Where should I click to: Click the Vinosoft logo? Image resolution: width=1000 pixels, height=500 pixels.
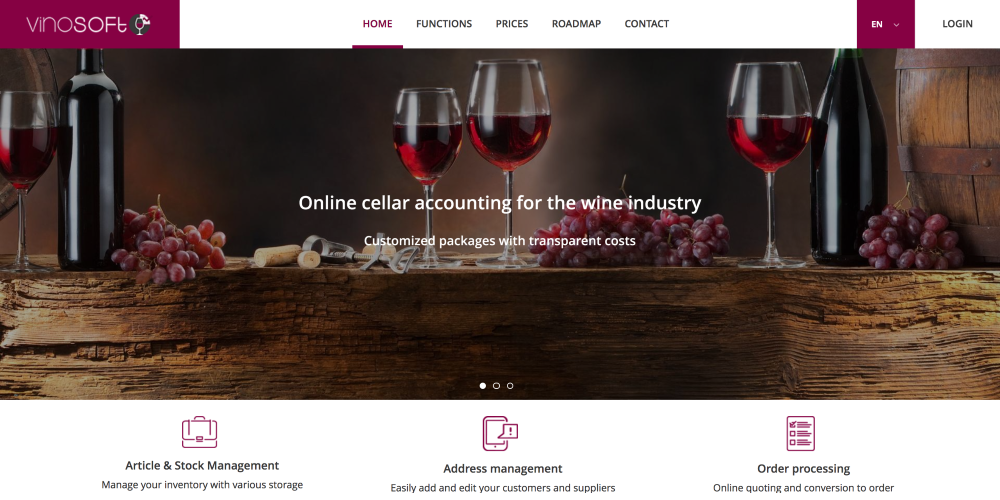point(88,24)
